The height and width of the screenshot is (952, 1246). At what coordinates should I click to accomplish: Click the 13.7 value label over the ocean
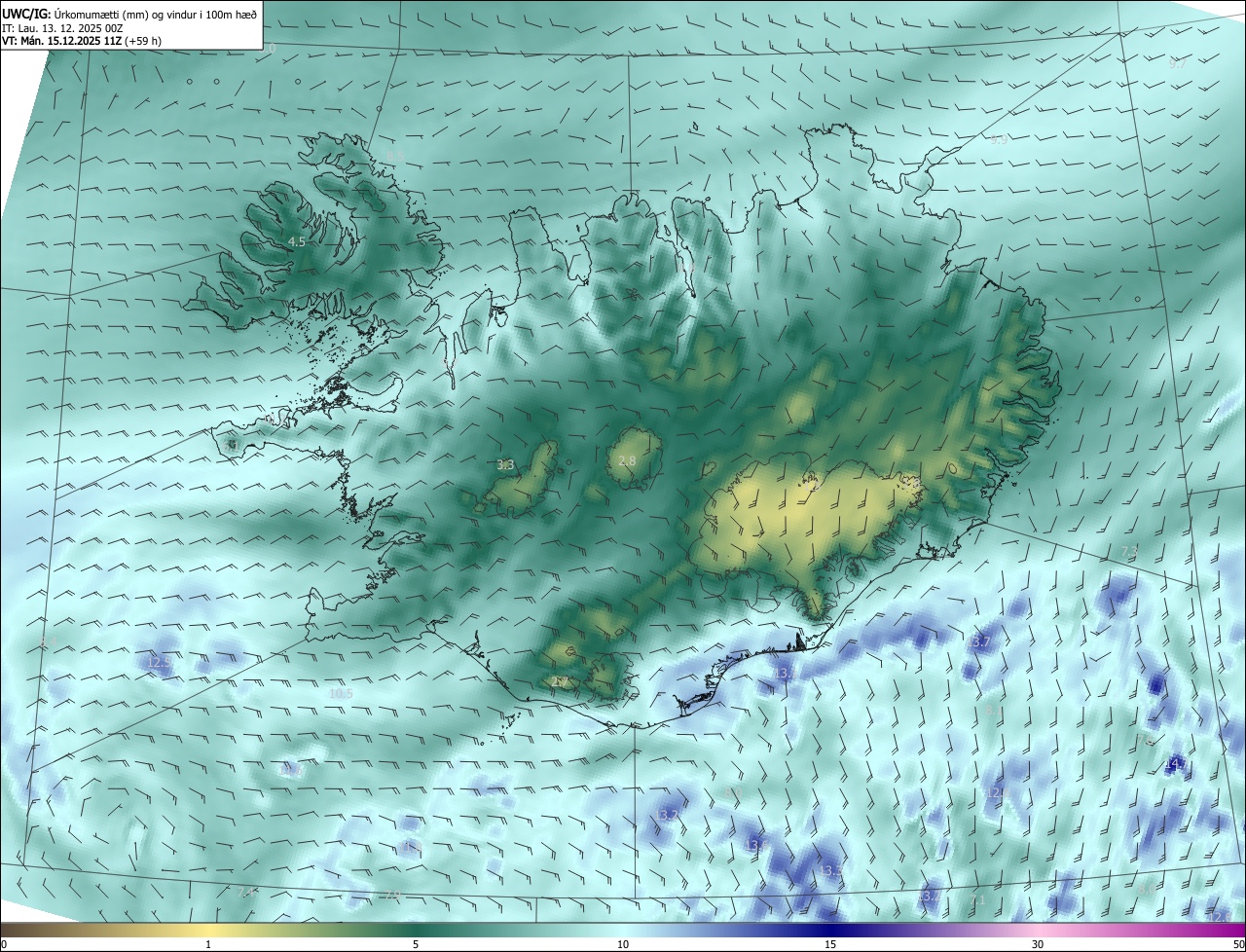pos(978,642)
